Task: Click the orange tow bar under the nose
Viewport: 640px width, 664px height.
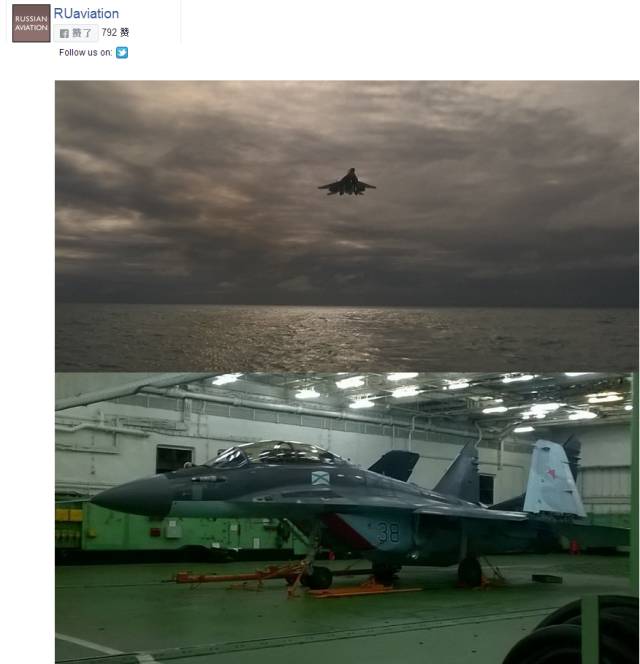Action: click(239, 575)
